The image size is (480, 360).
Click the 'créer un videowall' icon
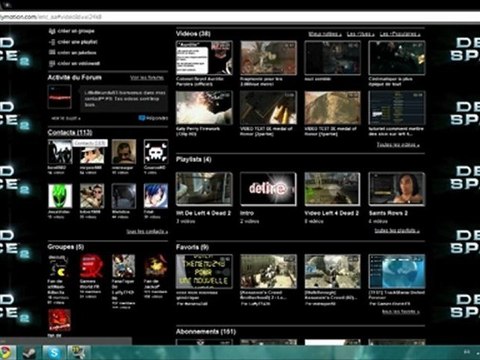[52, 63]
